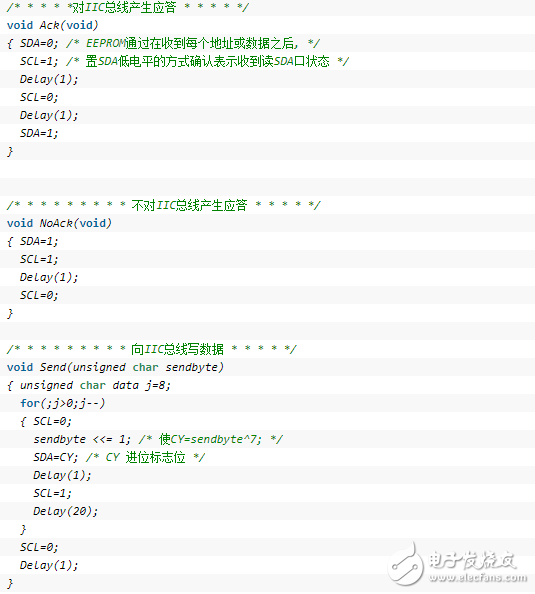Click the Delay(20); statement

pos(65,511)
